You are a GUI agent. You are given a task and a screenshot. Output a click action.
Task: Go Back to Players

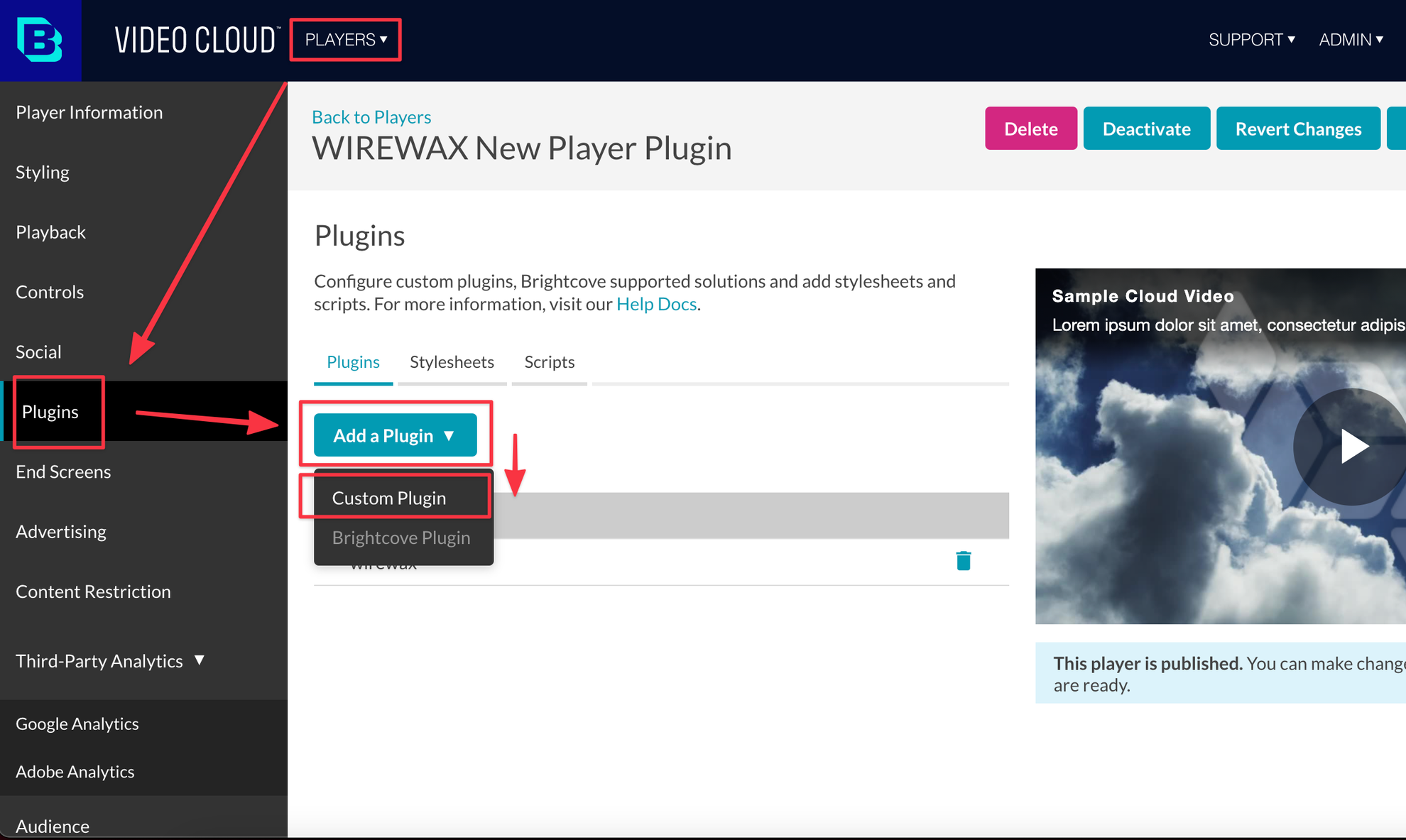[x=371, y=116]
